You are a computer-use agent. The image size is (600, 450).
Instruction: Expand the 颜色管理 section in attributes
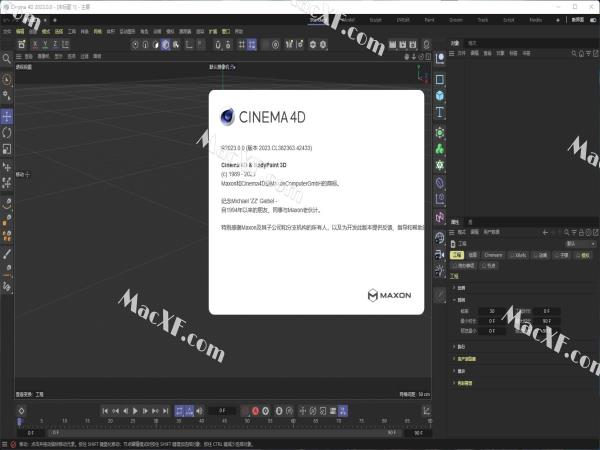coord(466,382)
